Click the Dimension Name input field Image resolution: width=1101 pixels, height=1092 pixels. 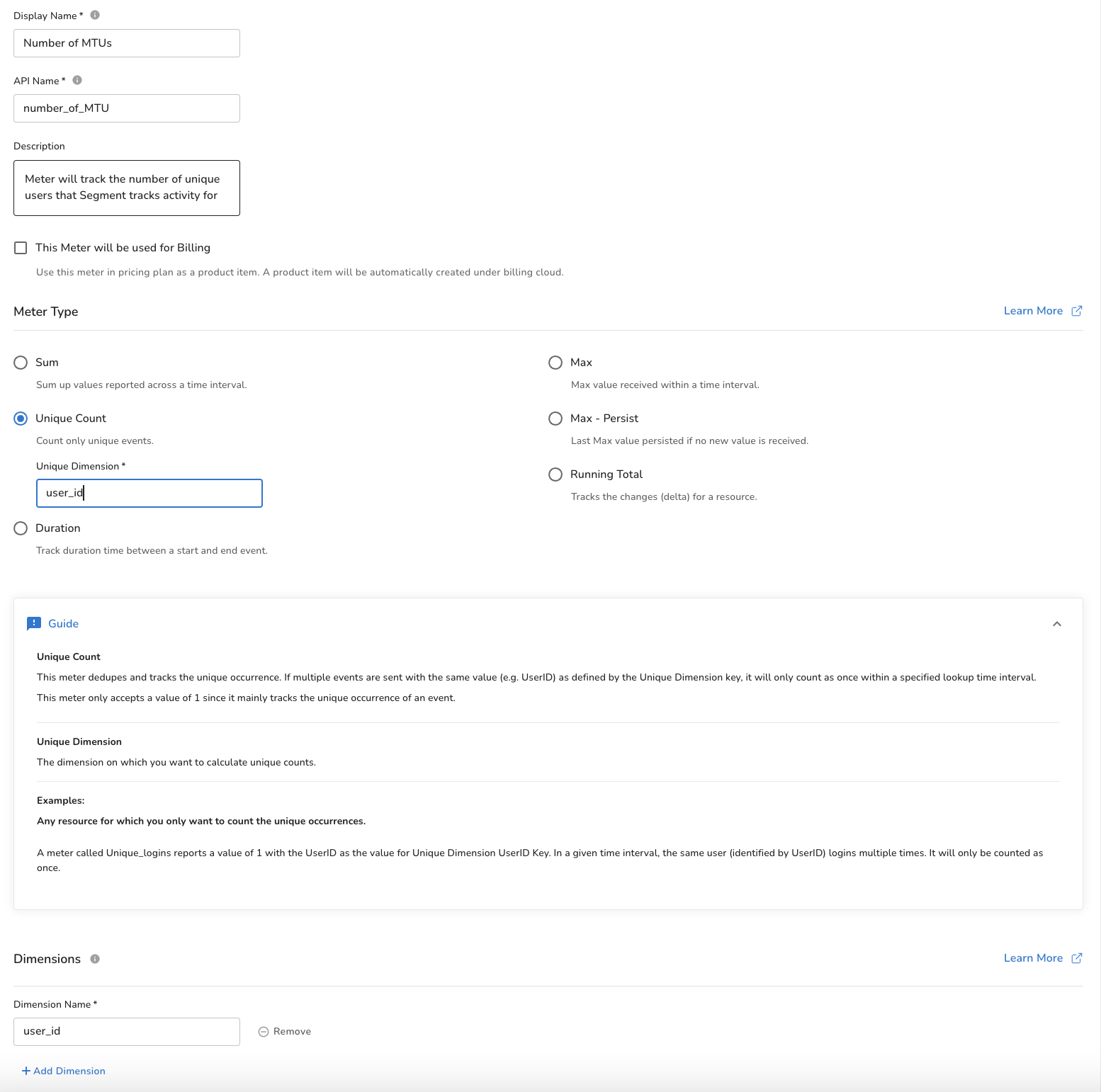click(127, 1032)
